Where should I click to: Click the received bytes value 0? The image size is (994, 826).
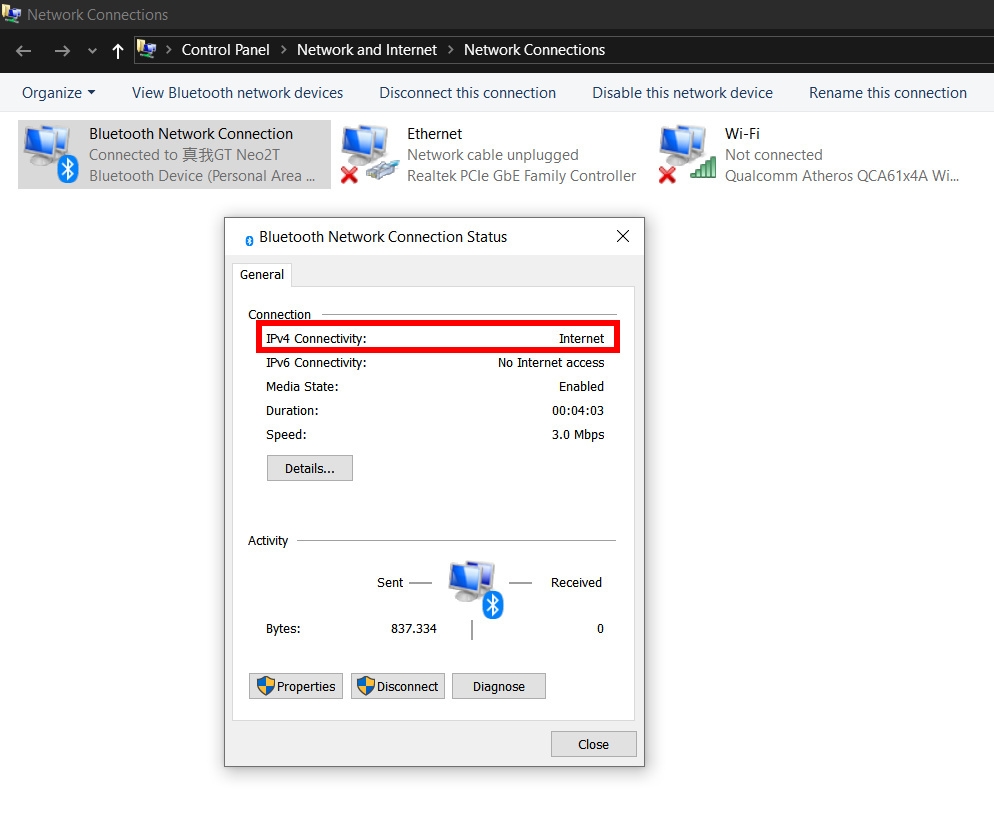[x=600, y=629]
